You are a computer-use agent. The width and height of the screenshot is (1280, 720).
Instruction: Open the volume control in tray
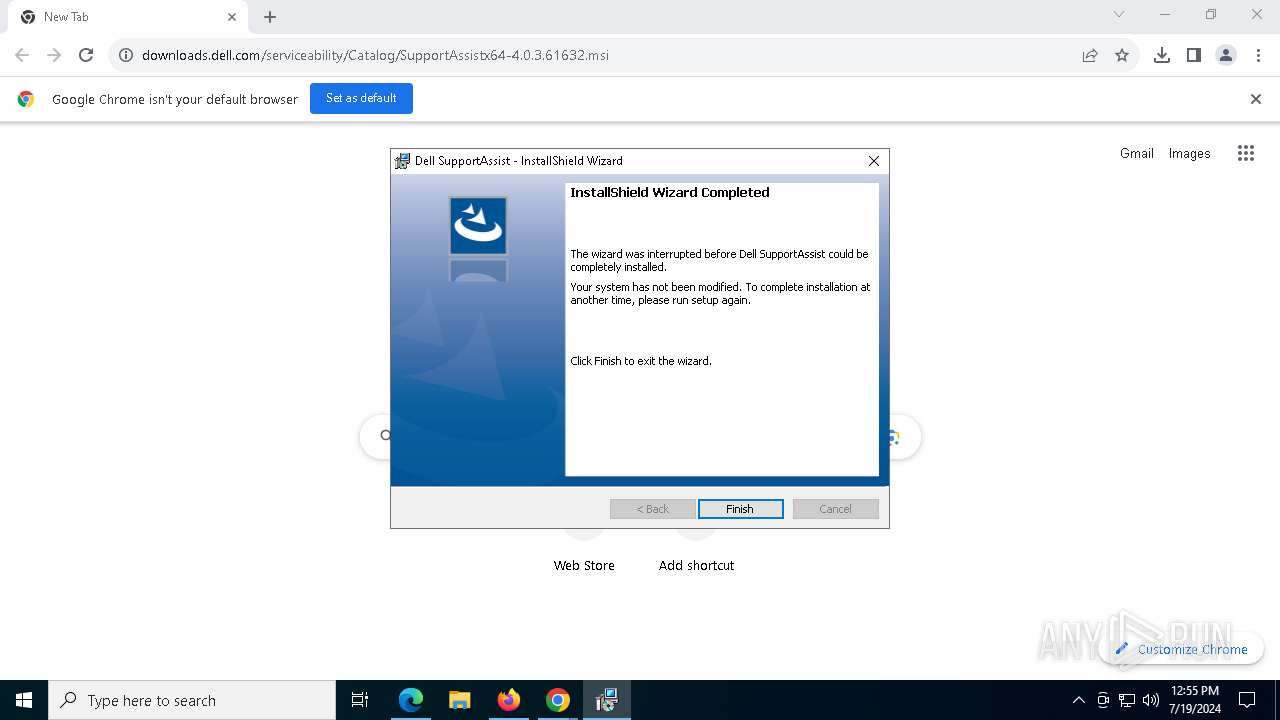1151,700
